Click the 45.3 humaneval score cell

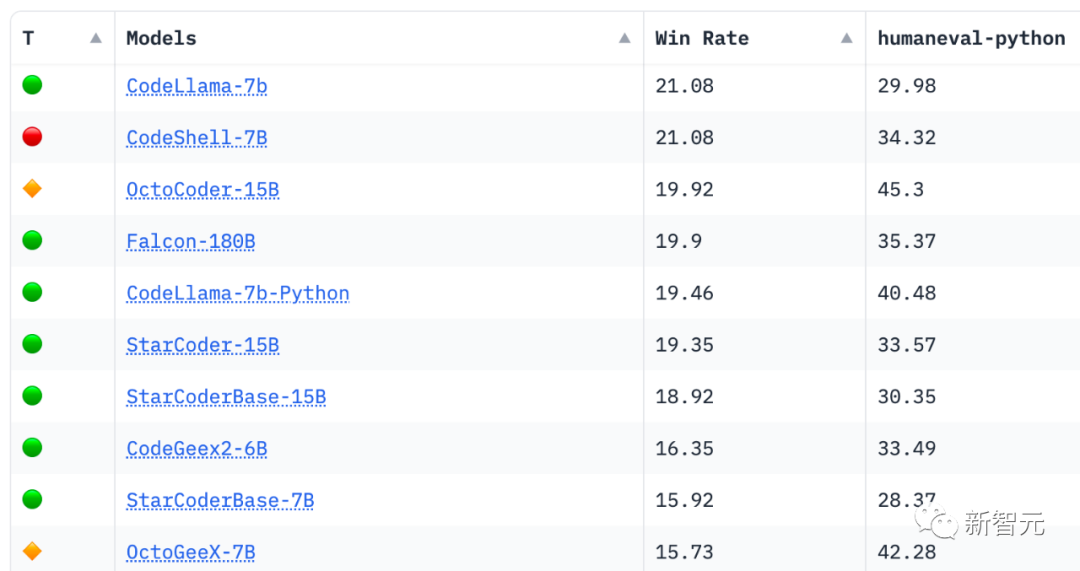901,189
